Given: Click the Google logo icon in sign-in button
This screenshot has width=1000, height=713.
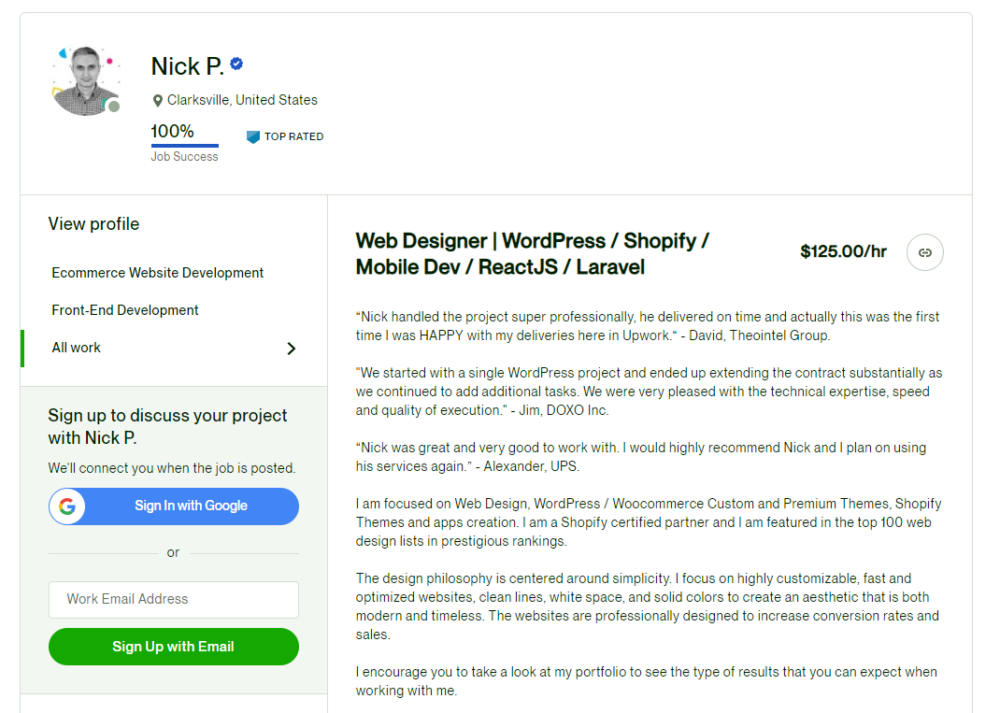Looking at the screenshot, I should (68, 506).
